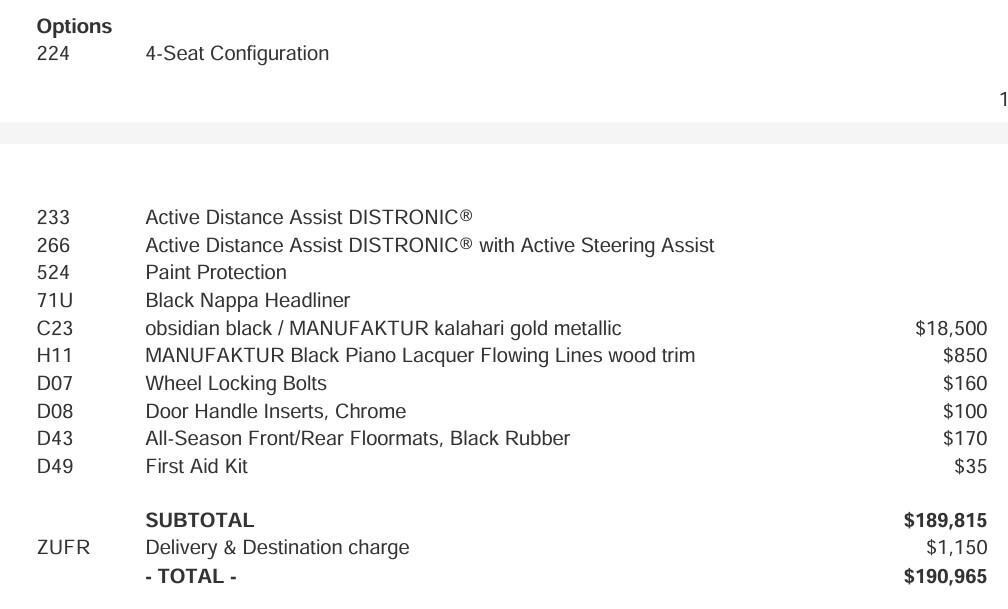
Task: Click the $850 price value
Action: [x=964, y=355]
